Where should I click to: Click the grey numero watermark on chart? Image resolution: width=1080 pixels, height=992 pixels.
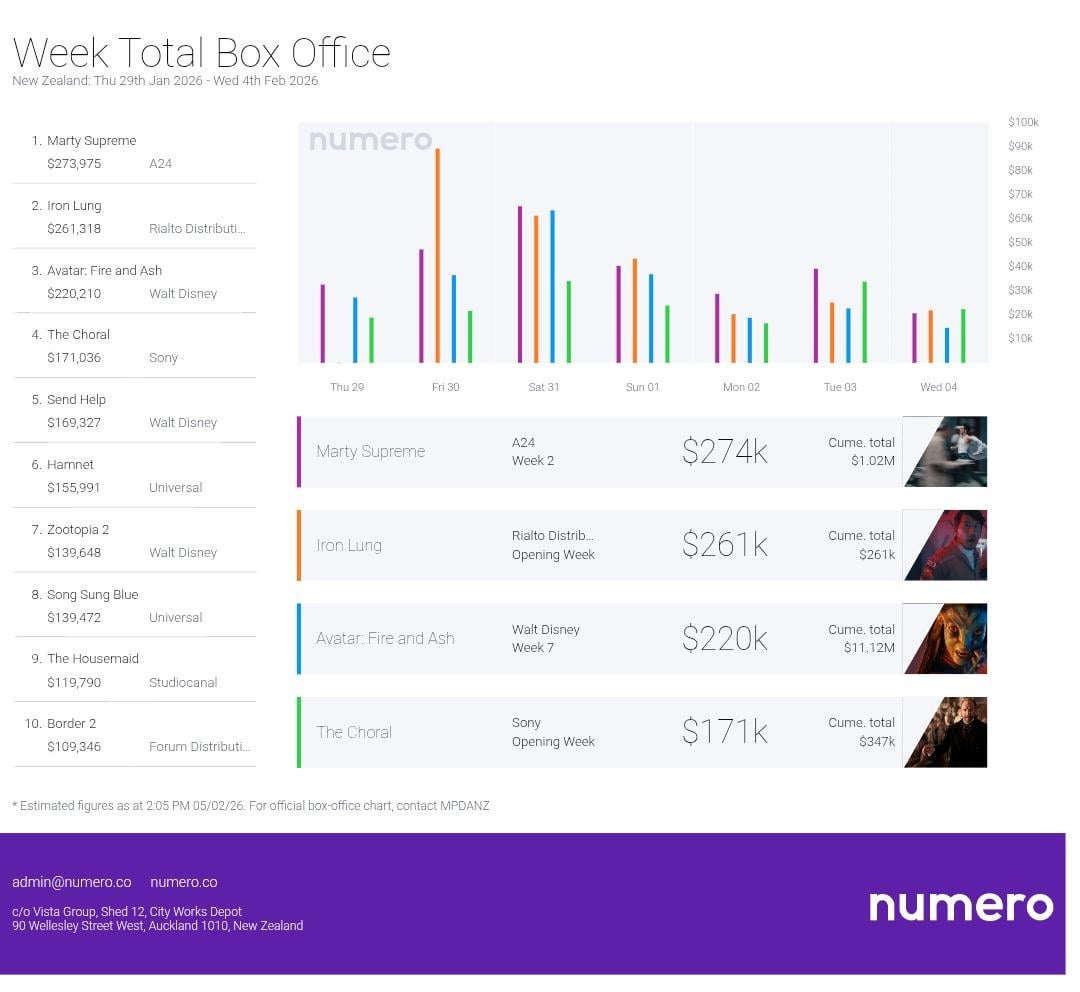click(370, 141)
